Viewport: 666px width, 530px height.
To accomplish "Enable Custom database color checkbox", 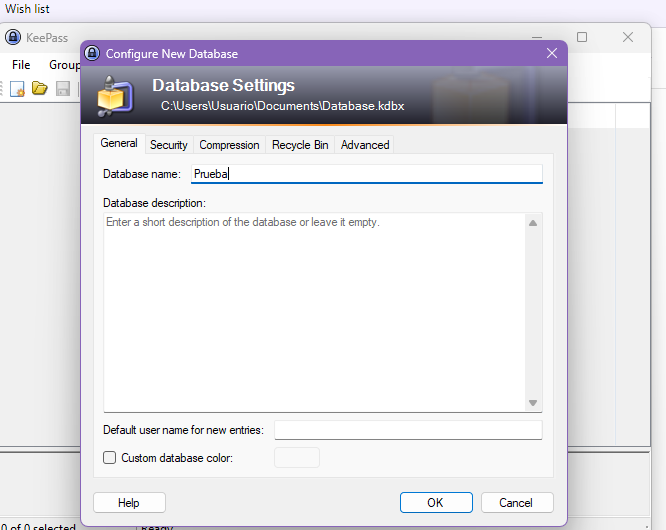I will point(110,457).
